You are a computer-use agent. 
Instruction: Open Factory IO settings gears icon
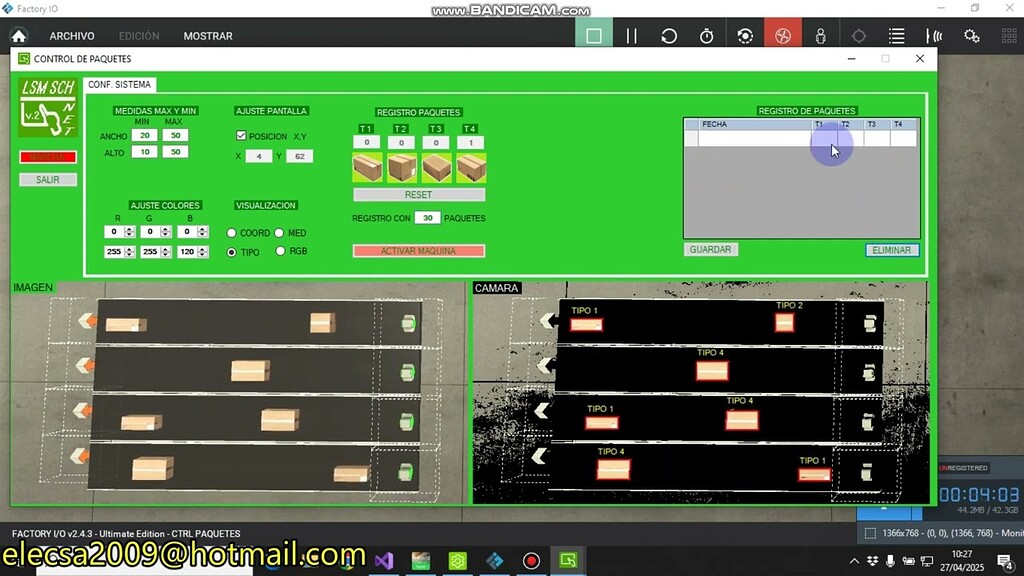coord(971,33)
